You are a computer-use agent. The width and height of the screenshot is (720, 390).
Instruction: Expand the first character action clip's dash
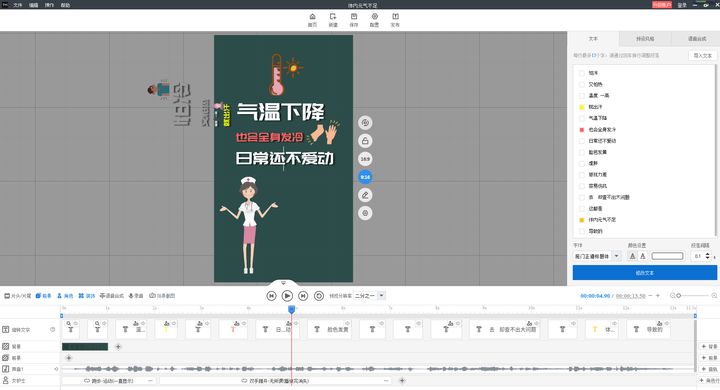(x=150, y=381)
